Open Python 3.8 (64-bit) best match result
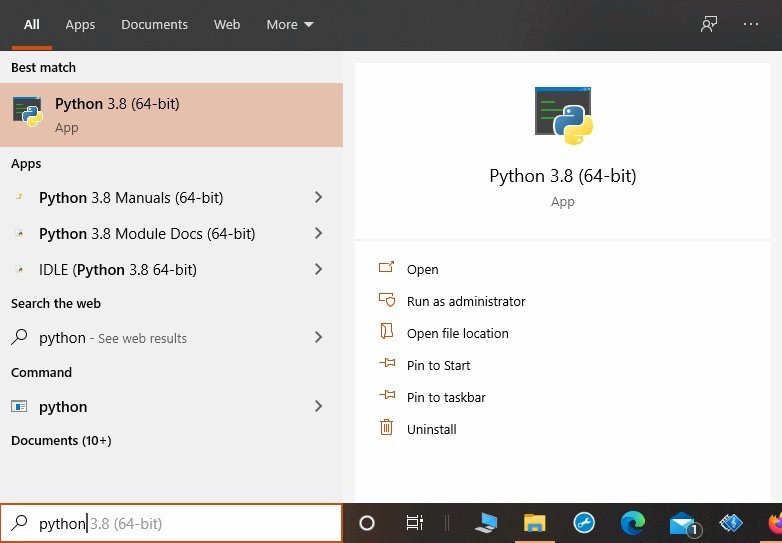 pos(171,115)
